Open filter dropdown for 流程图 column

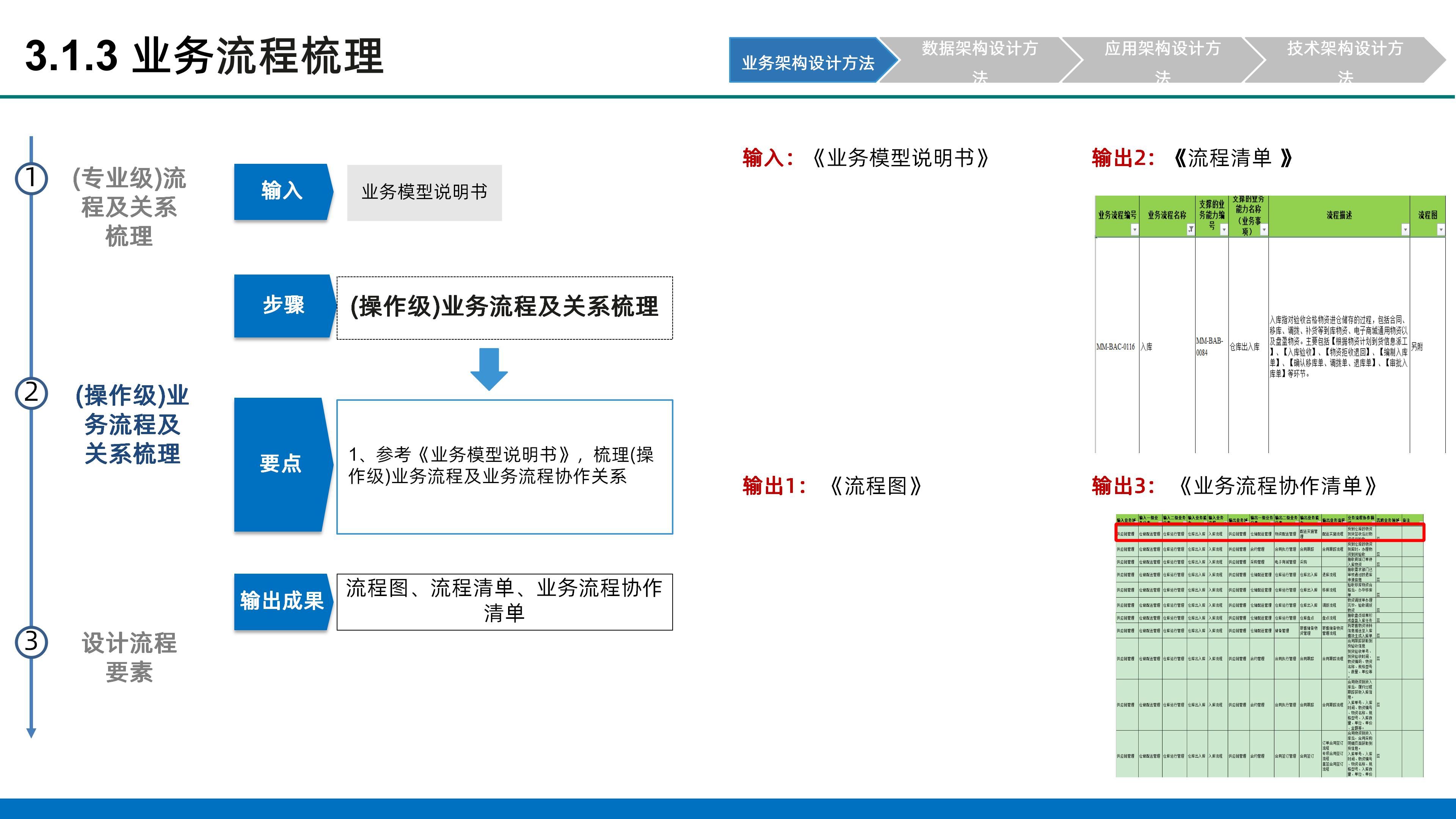[1441, 229]
